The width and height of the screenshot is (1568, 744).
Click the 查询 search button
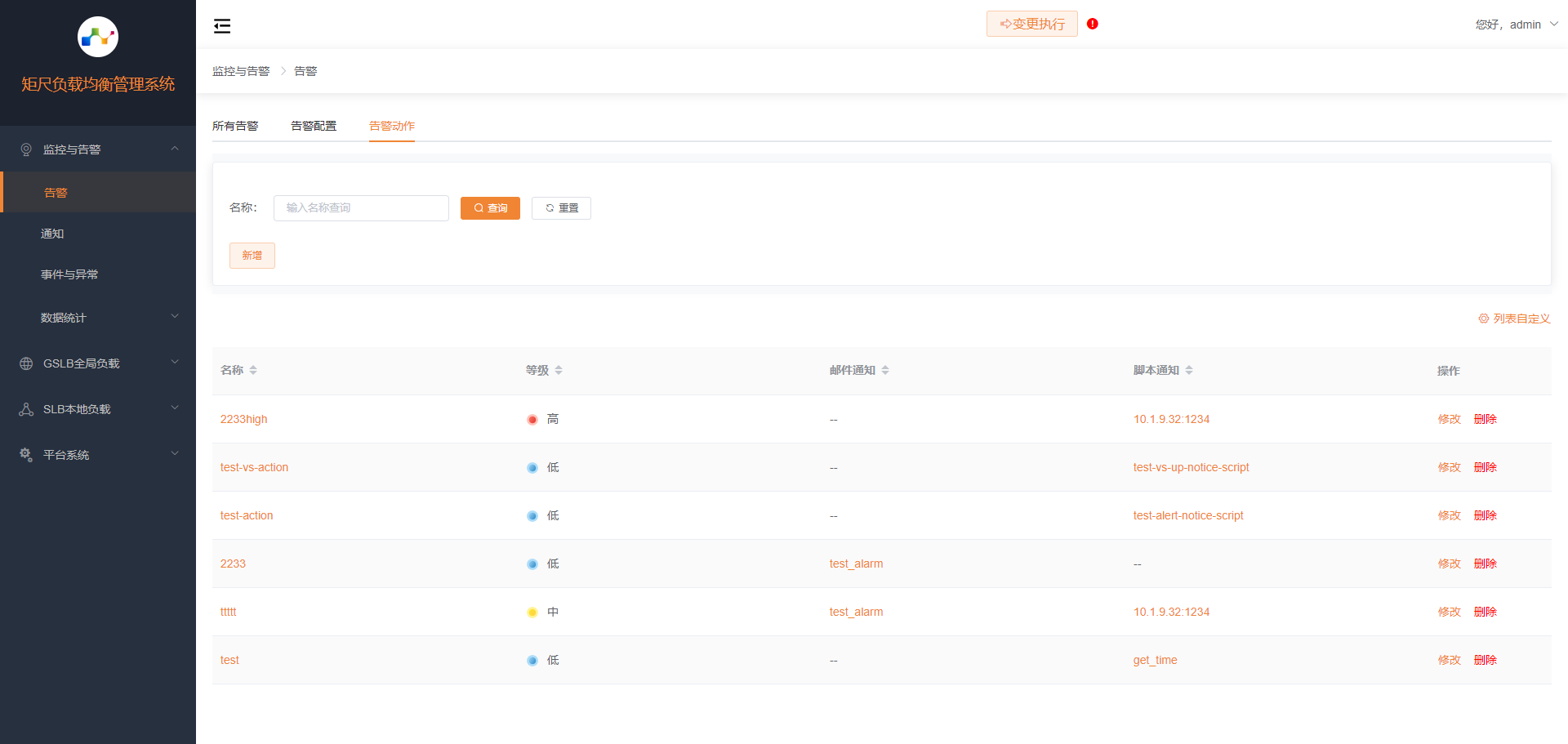[490, 208]
